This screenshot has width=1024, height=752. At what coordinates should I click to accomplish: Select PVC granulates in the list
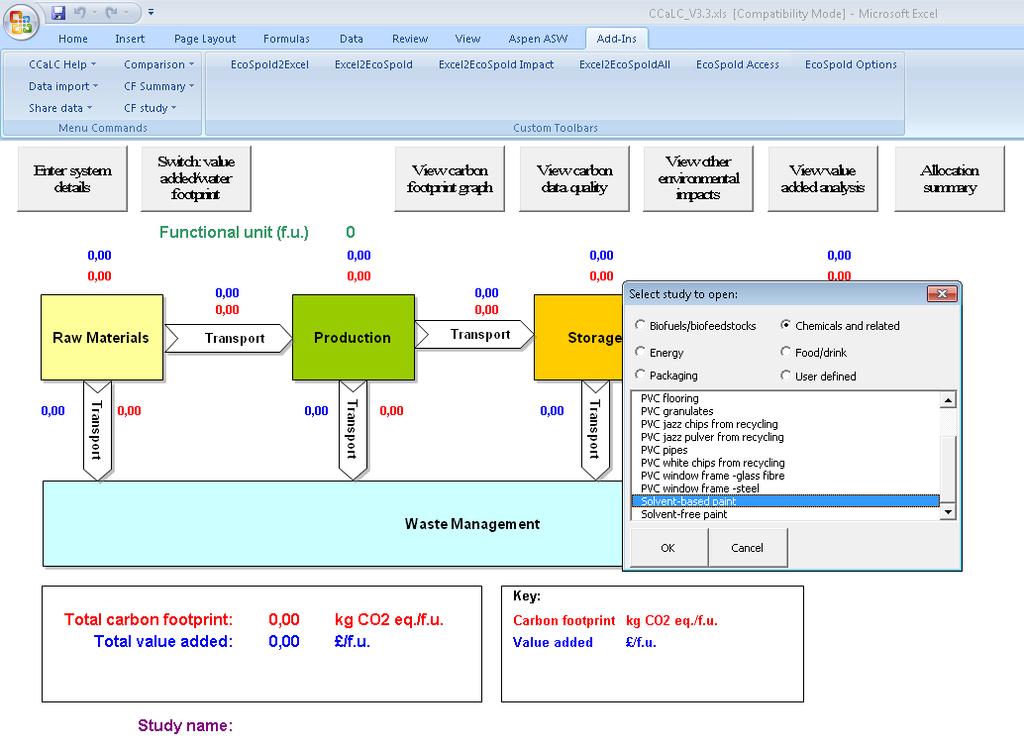786,411
